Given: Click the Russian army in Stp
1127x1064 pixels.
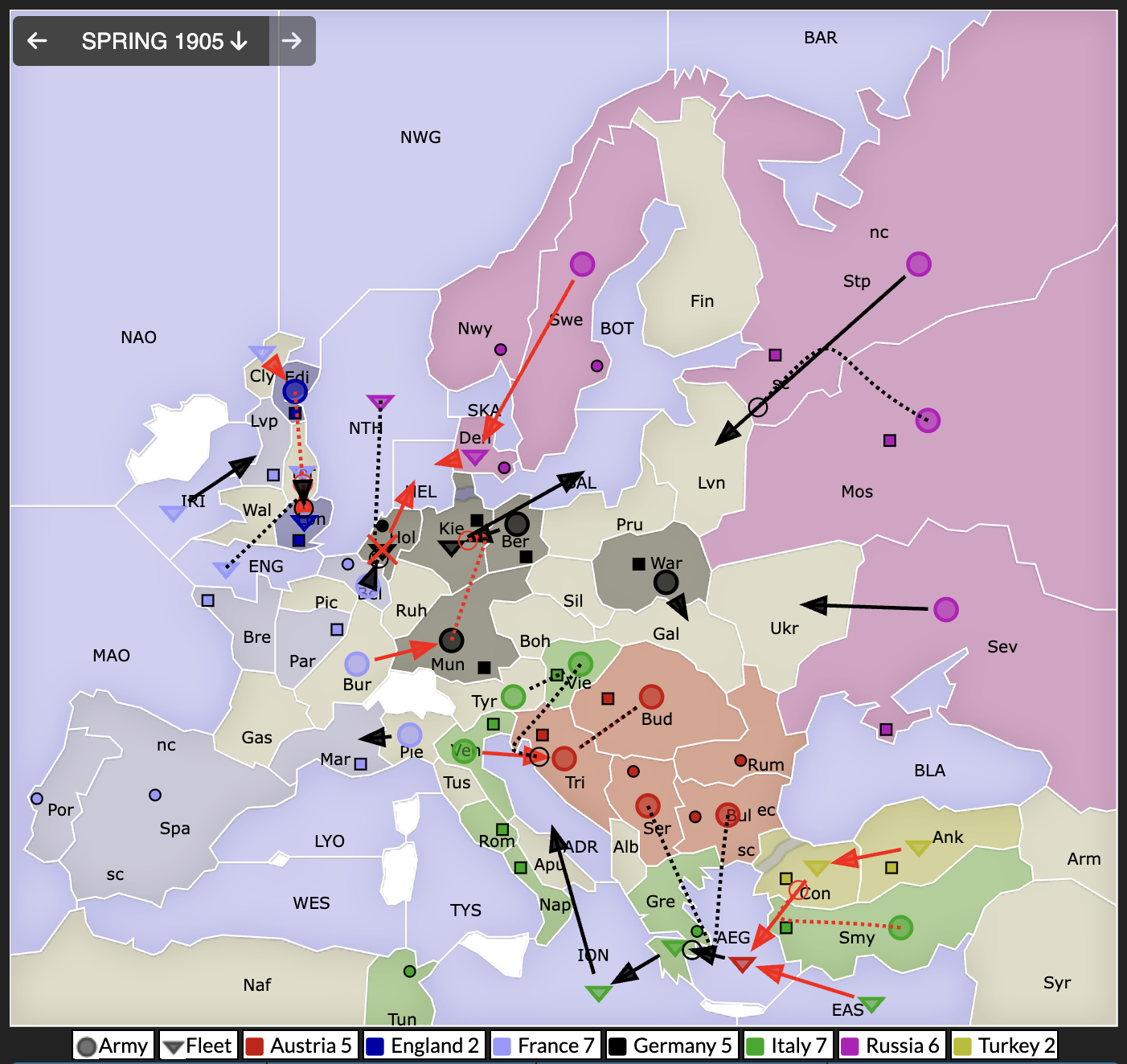Looking at the screenshot, I should [919, 264].
